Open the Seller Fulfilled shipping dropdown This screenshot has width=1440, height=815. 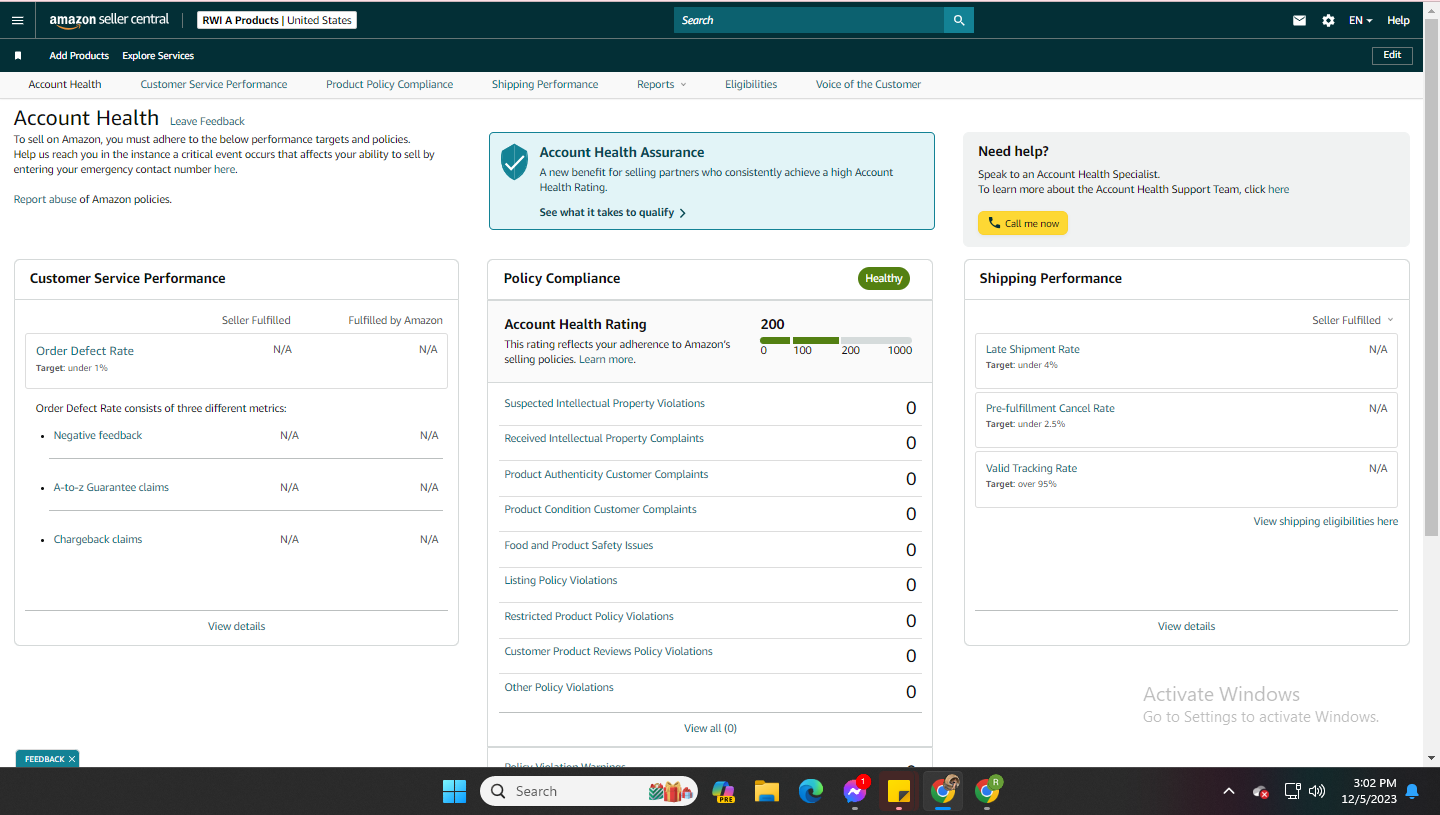click(x=1352, y=320)
